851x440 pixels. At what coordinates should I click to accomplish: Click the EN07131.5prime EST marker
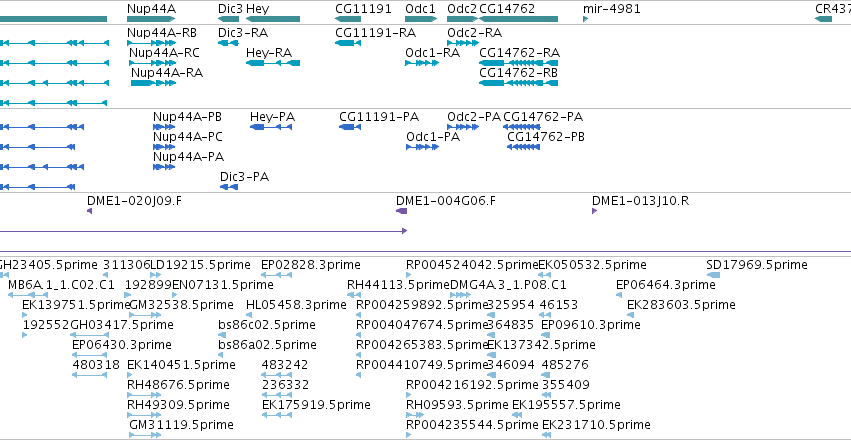click(x=175, y=295)
